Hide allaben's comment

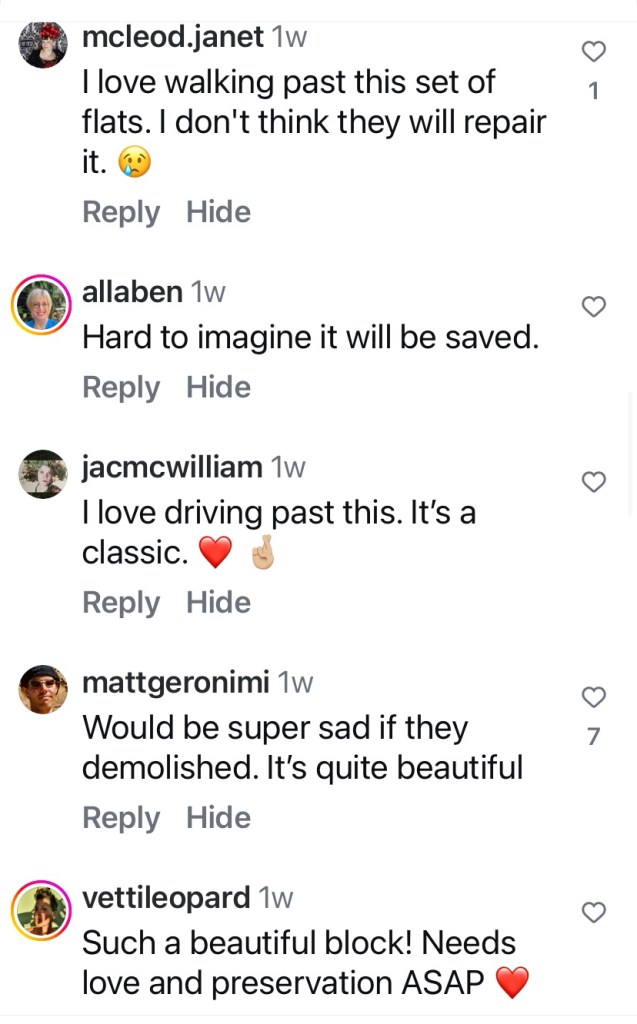click(x=218, y=387)
